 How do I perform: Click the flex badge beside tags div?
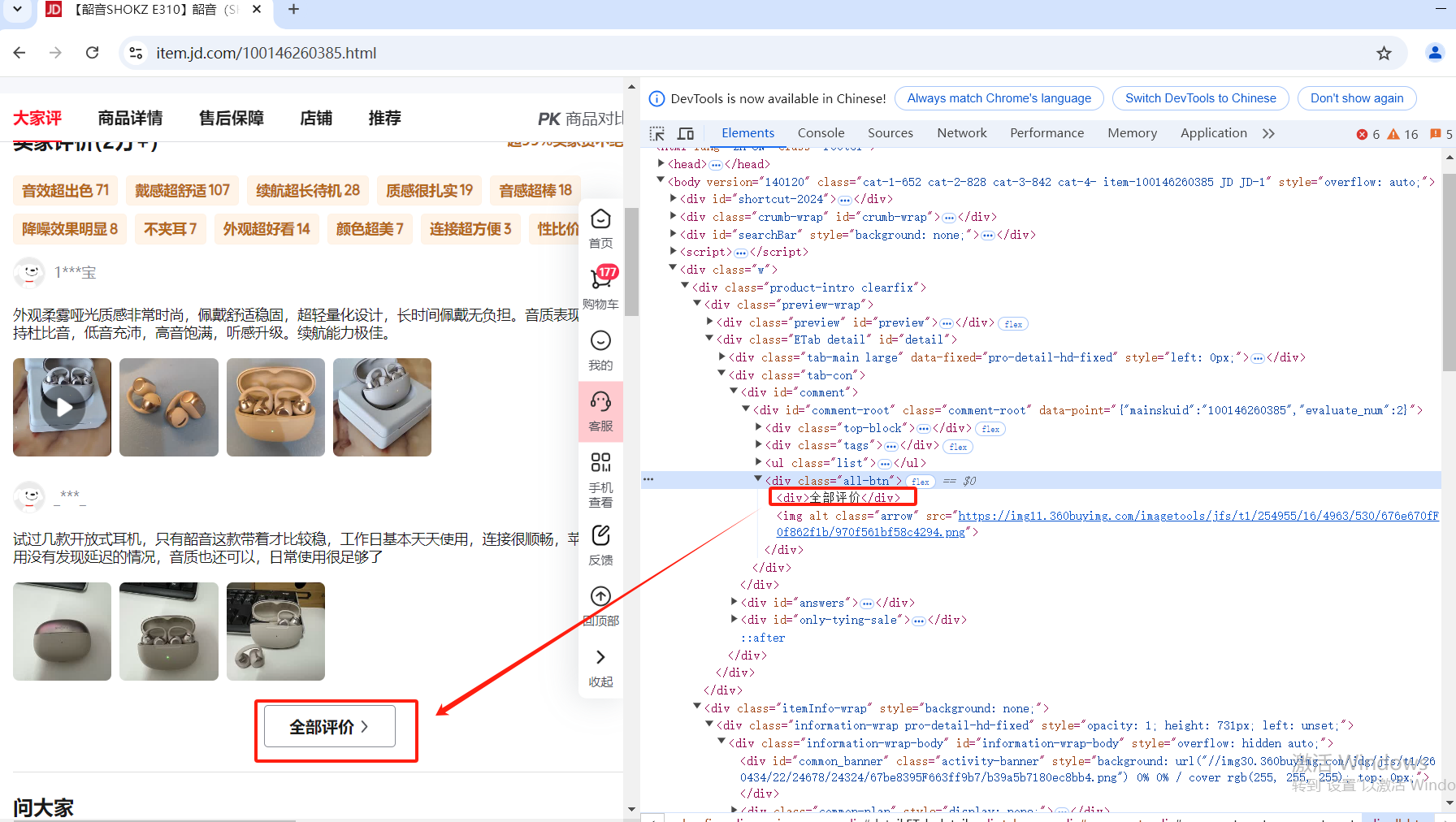(959, 447)
